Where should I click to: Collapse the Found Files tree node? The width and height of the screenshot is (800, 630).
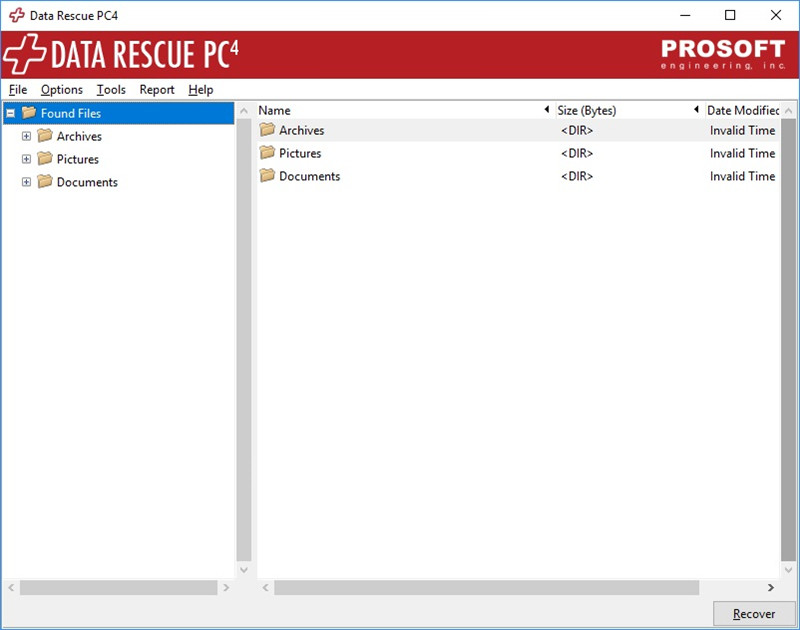(10, 113)
